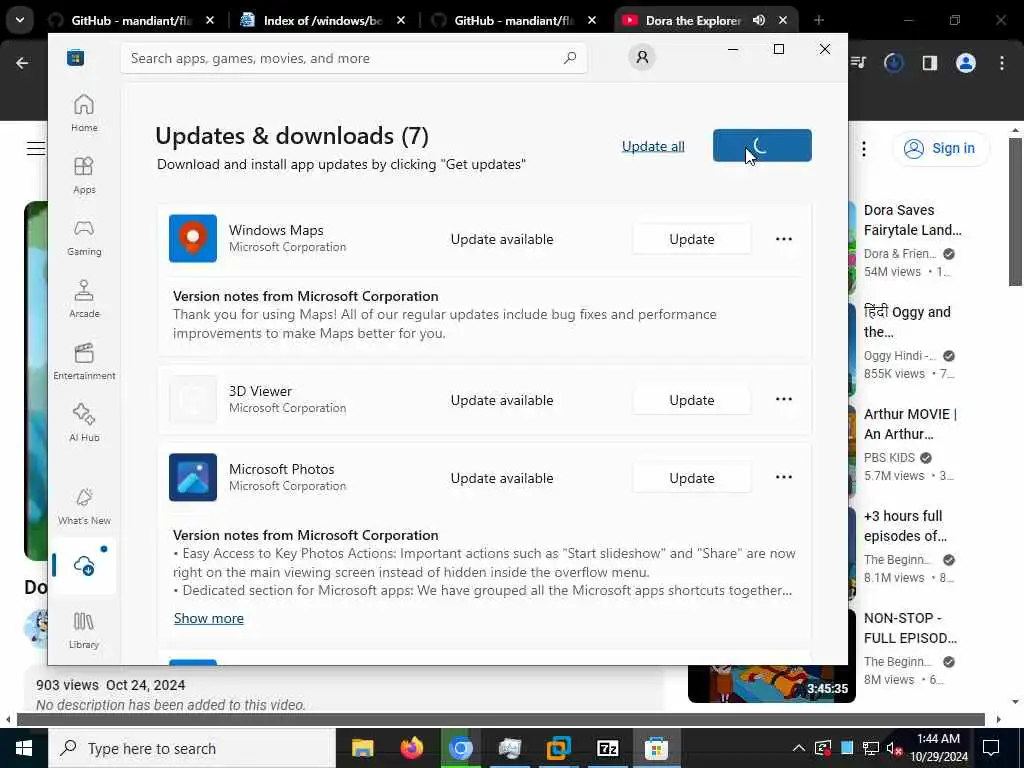Open NON-STOP FULL EPISODES video title

[910, 628]
